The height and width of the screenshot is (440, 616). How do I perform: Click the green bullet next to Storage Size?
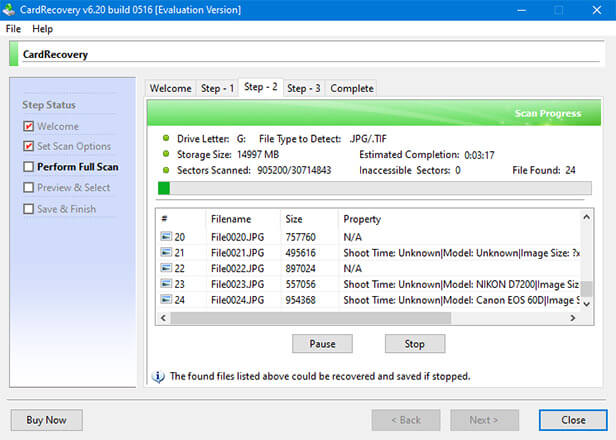click(166, 154)
